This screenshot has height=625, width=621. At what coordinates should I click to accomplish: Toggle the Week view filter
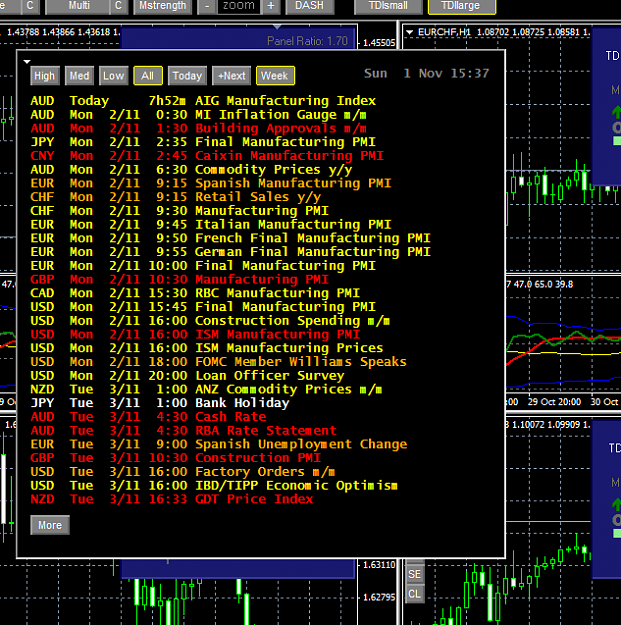275,76
